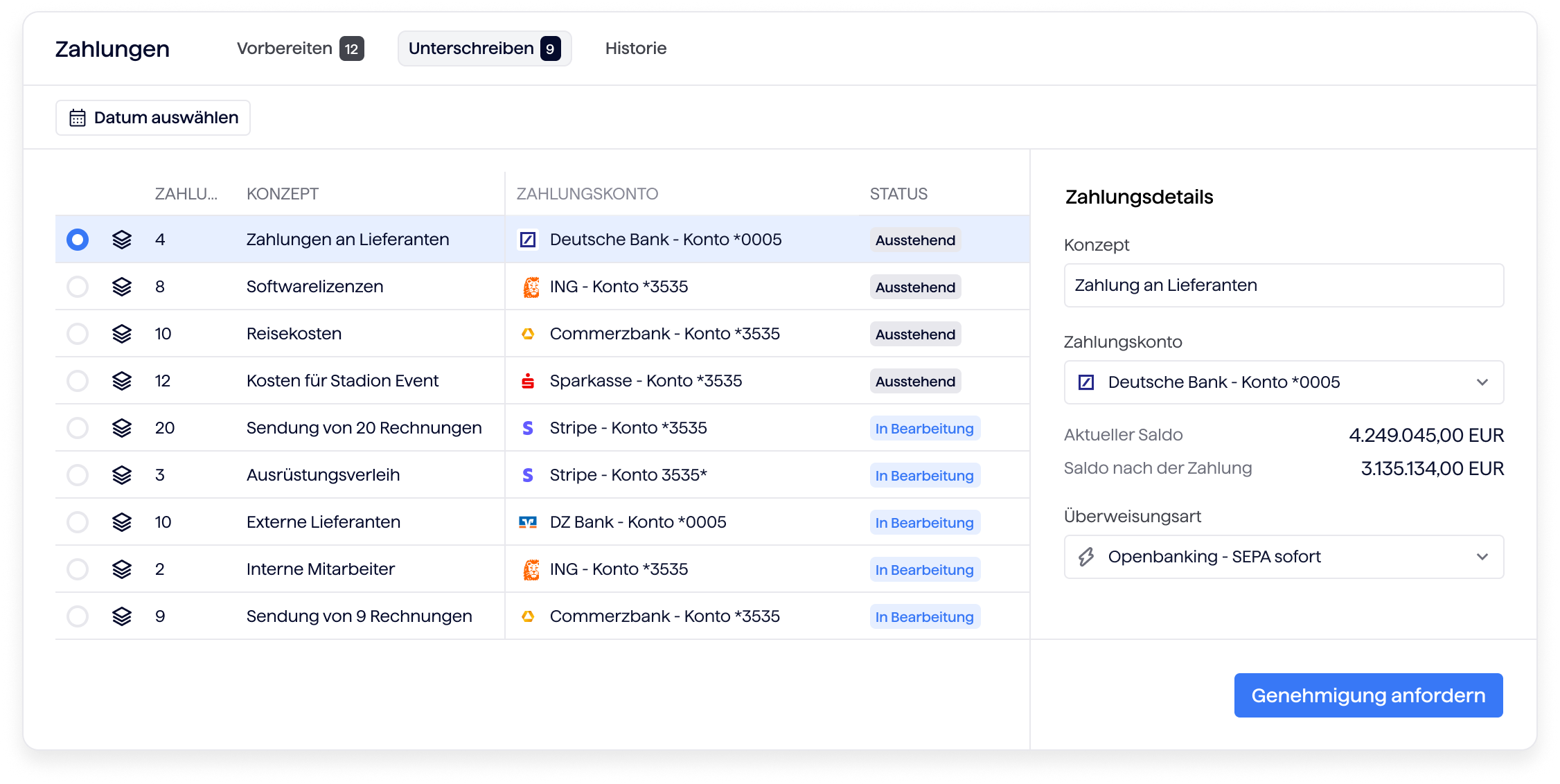Click the layers icon in Externe Lieferanten row
1560x784 pixels.
click(122, 522)
